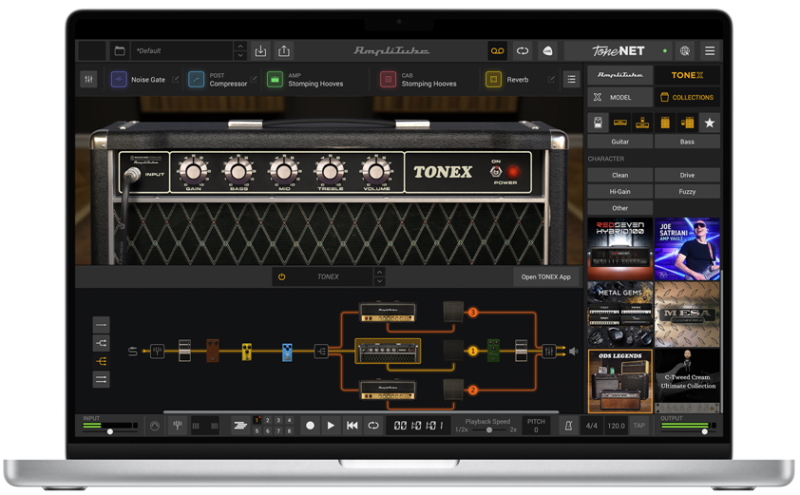Switch to the TONEX browser tab
The width and height of the screenshot is (800, 495).
[687, 75]
